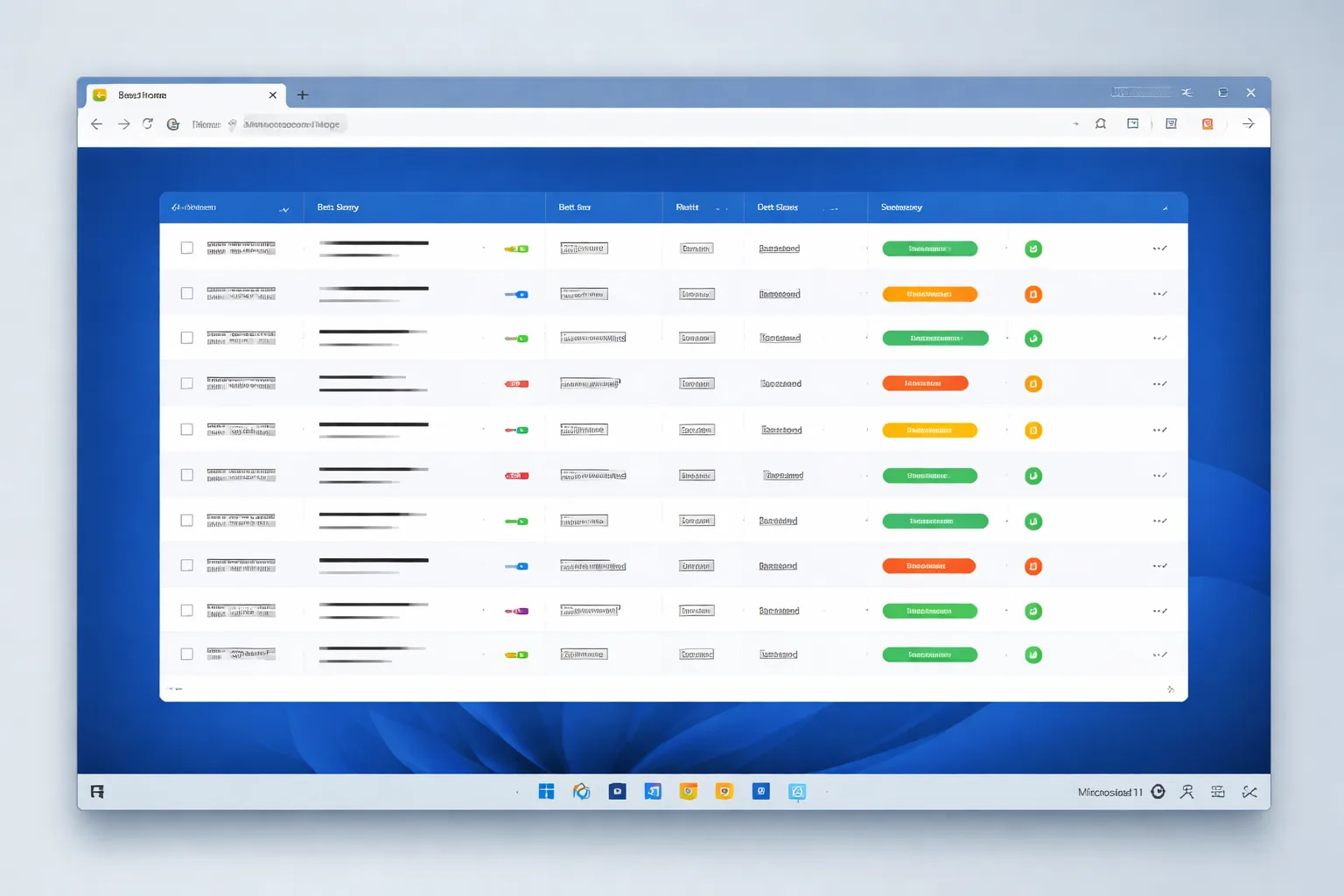Open a new browser tab with plus
The height and width of the screenshot is (896, 1344).
[303, 94]
